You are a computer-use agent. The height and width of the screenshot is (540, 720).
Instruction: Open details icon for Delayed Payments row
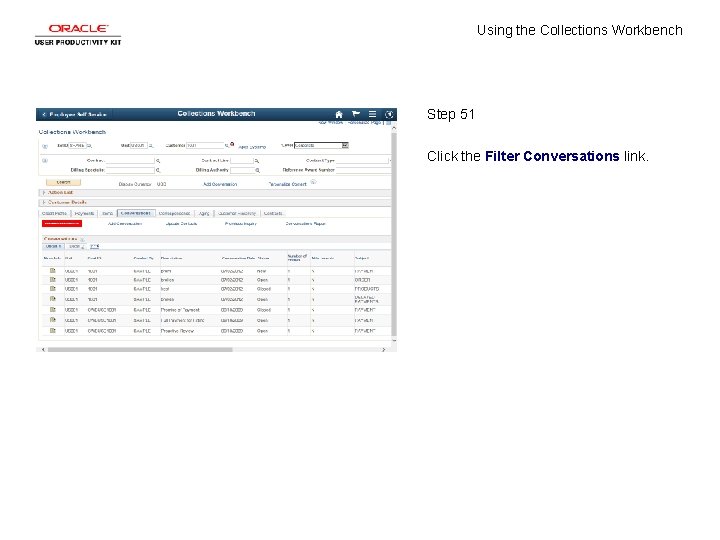pos(53,299)
